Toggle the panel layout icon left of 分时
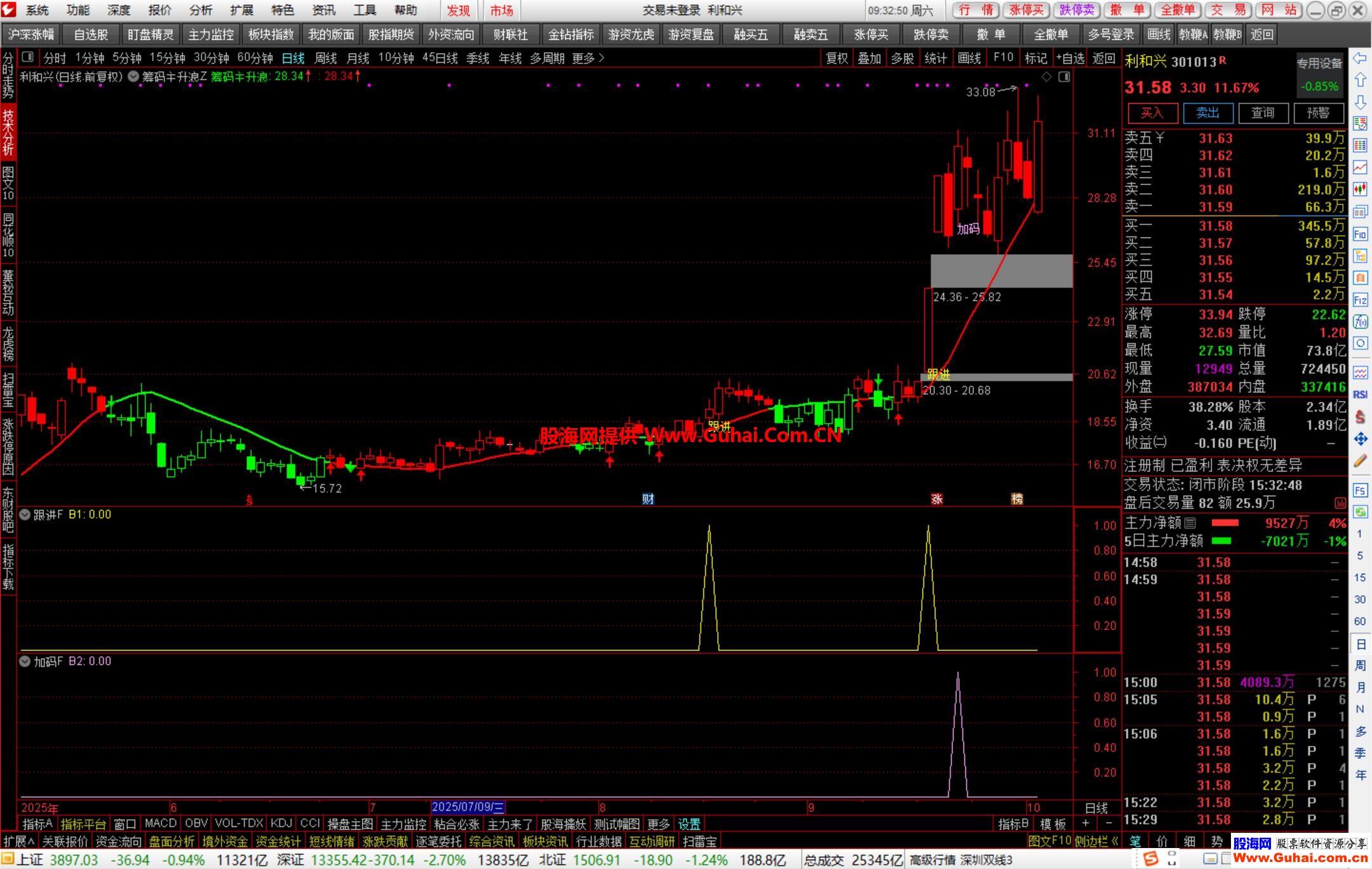Screen dimensions: 1372x869 pos(27,58)
